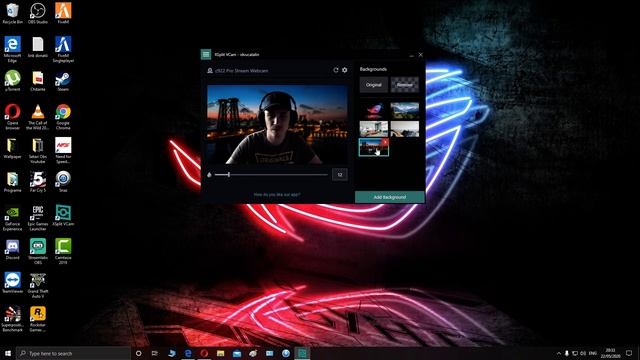
Task: Open VCam settings gear icon
Action: [345, 70]
